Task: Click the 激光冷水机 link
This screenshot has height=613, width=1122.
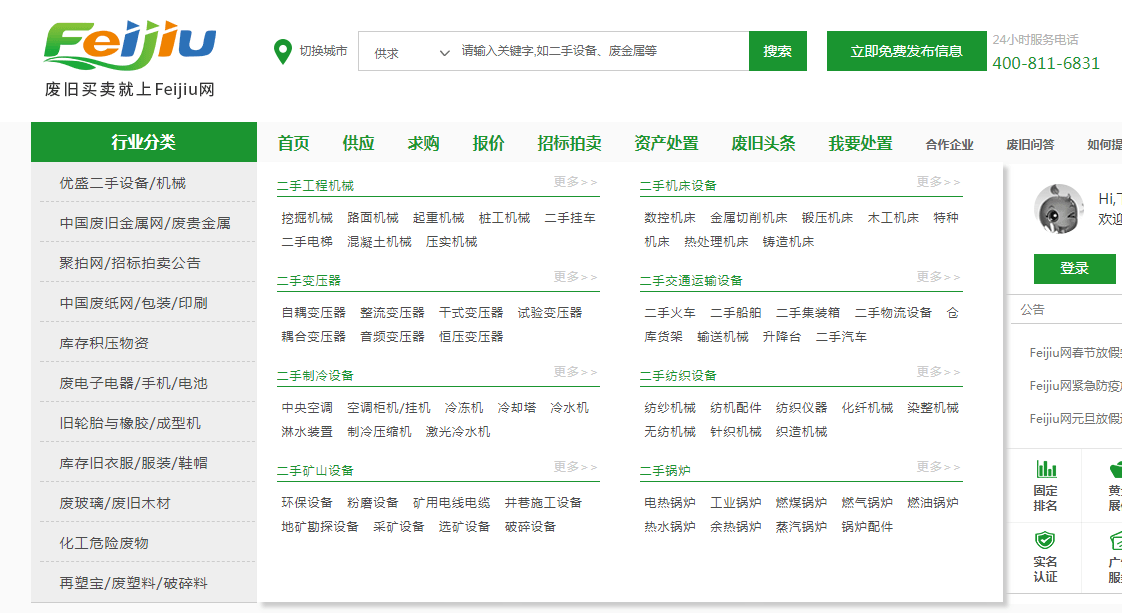Action: pyautogui.click(x=458, y=431)
